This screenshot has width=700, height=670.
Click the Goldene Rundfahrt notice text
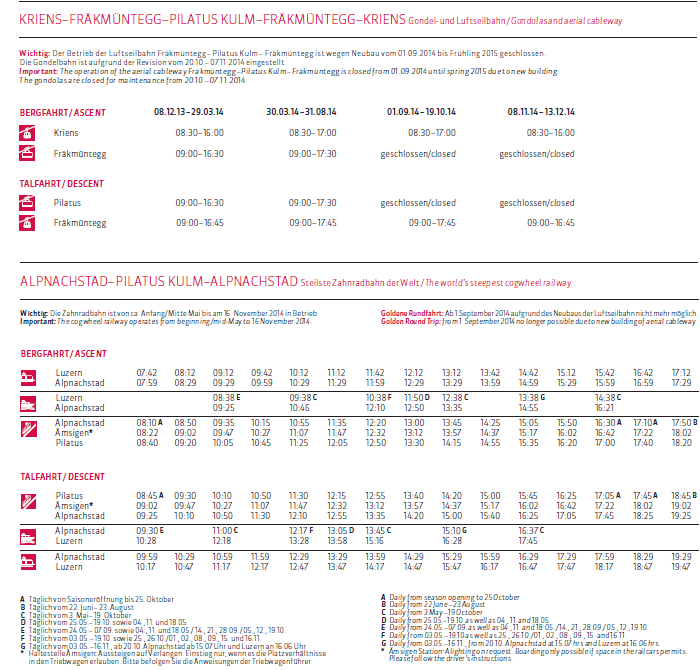click(x=536, y=313)
